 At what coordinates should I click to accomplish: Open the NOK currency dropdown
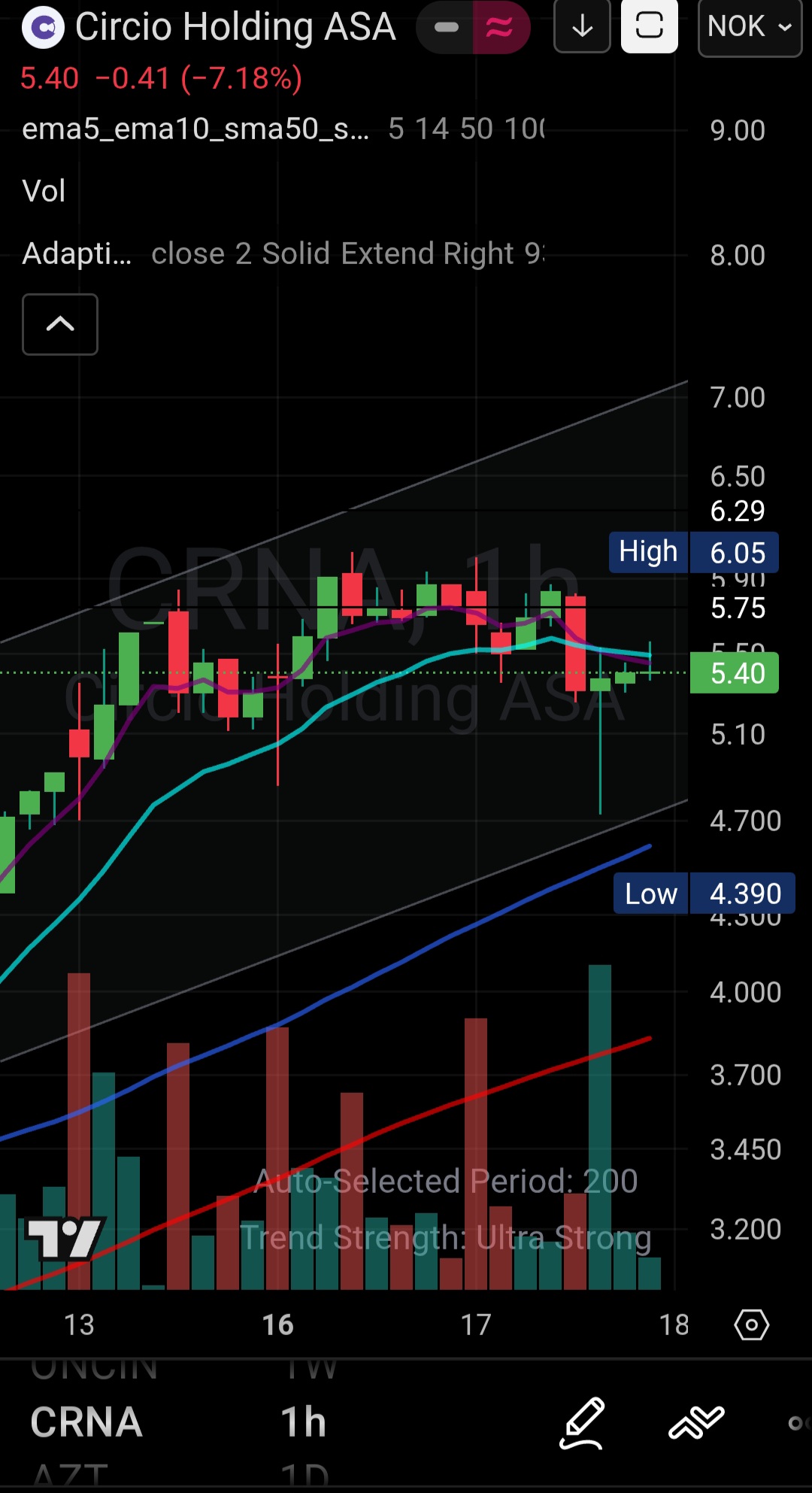(750, 27)
